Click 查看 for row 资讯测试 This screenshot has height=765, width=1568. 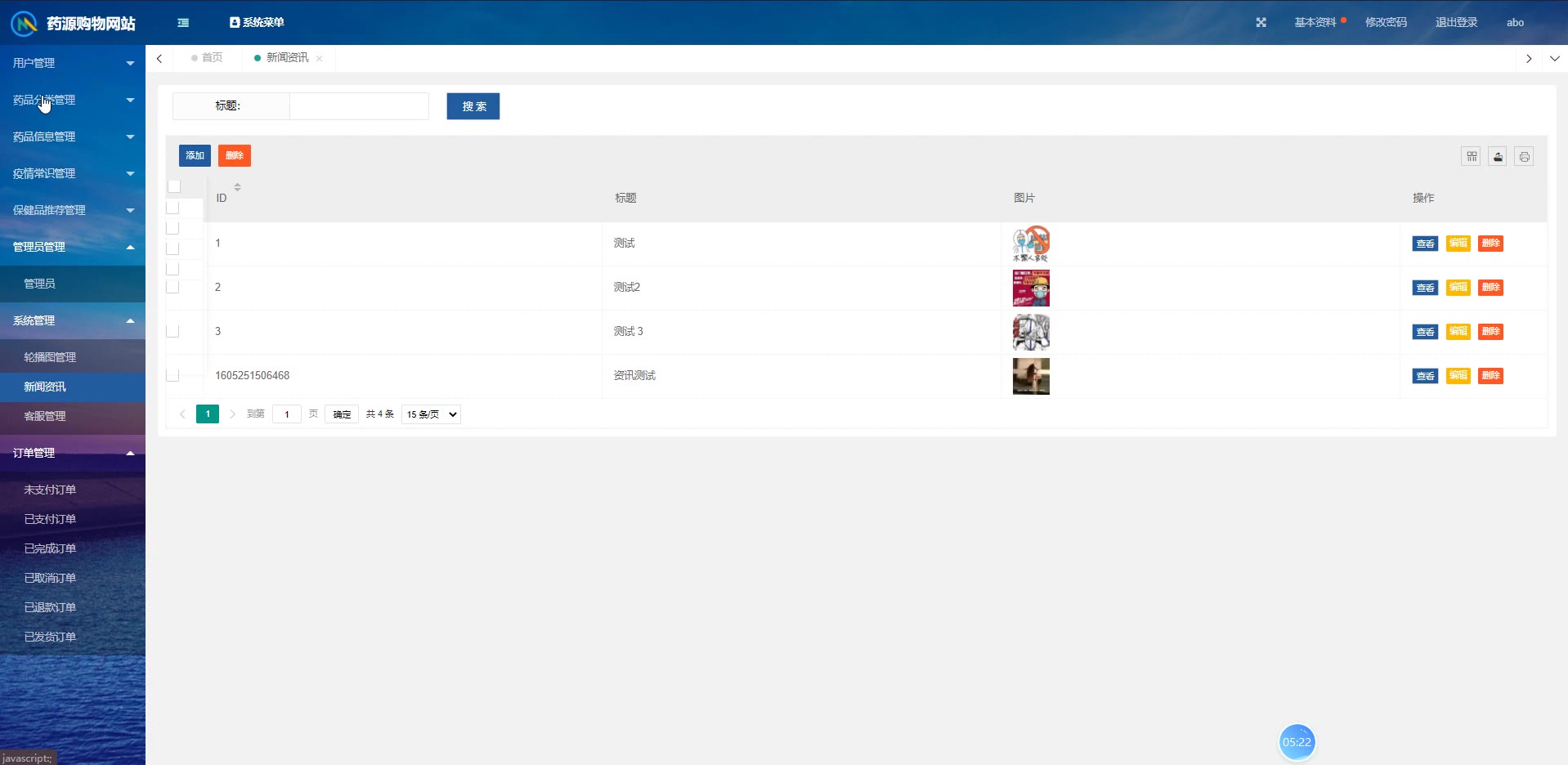(x=1425, y=376)
